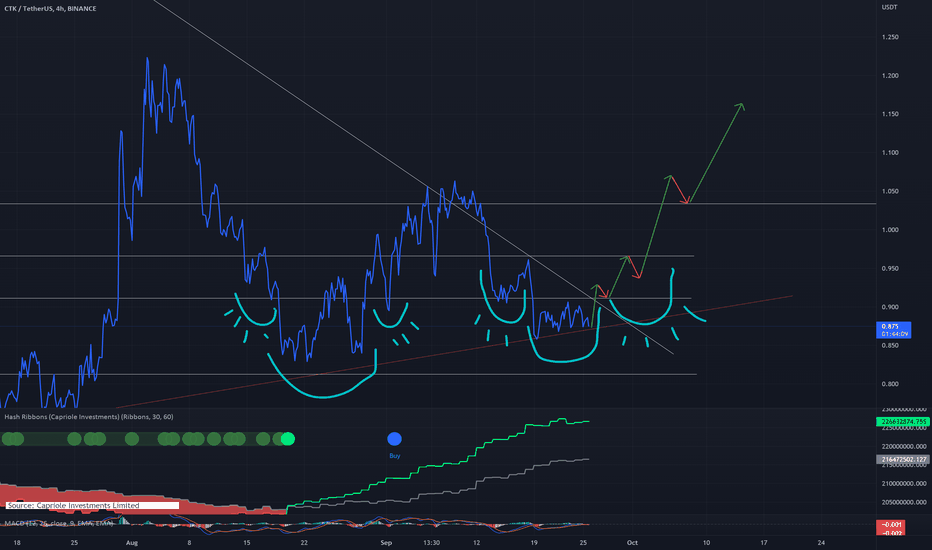Viewport: 932px width, 550px height.
Task: Click 0.800 on the price axis
Action: pyautogui.click(x=890, y=384)
